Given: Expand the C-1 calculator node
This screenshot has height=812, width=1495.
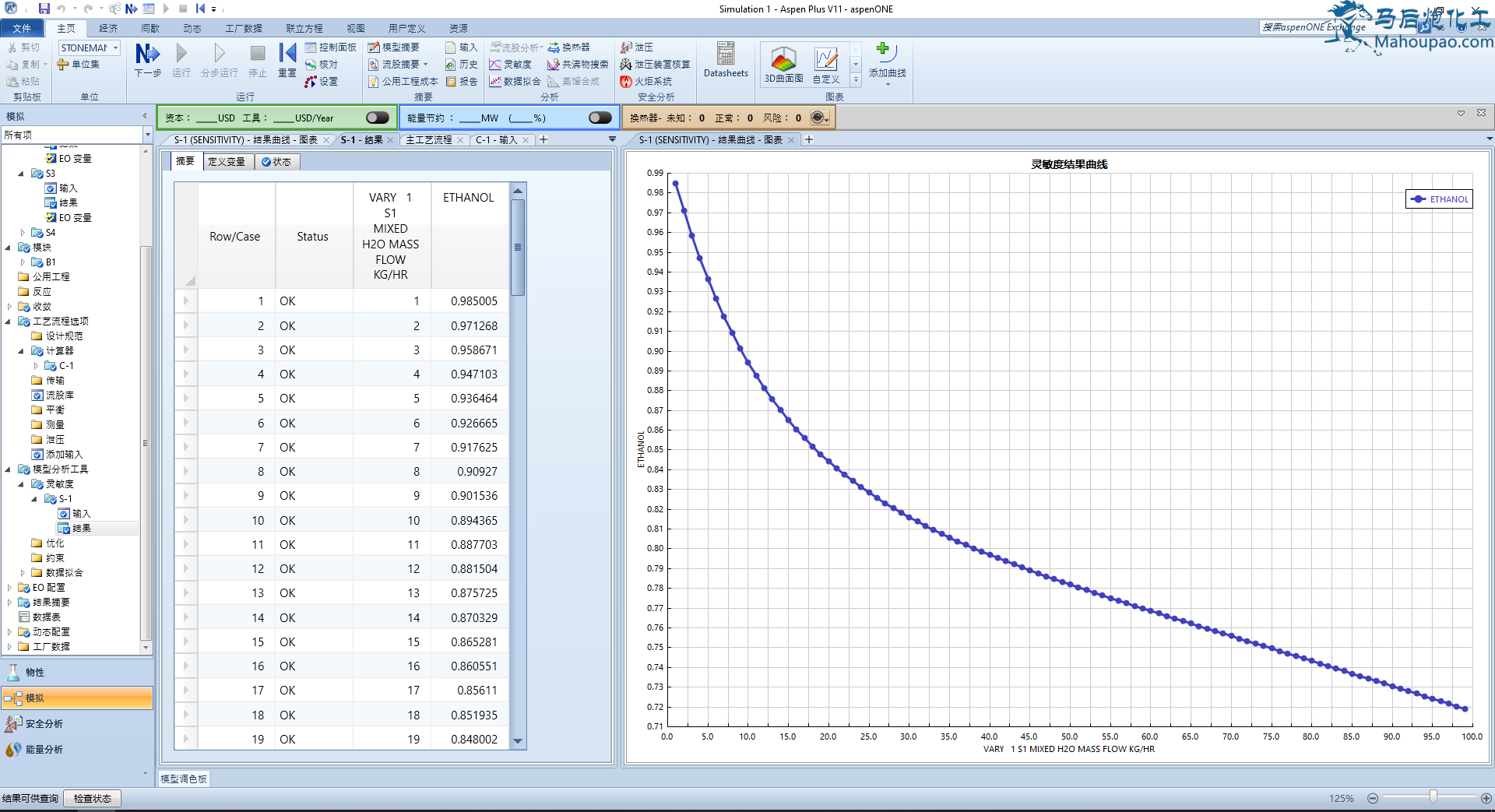Looking at the screenshot, I should click(x=35, y=366).
